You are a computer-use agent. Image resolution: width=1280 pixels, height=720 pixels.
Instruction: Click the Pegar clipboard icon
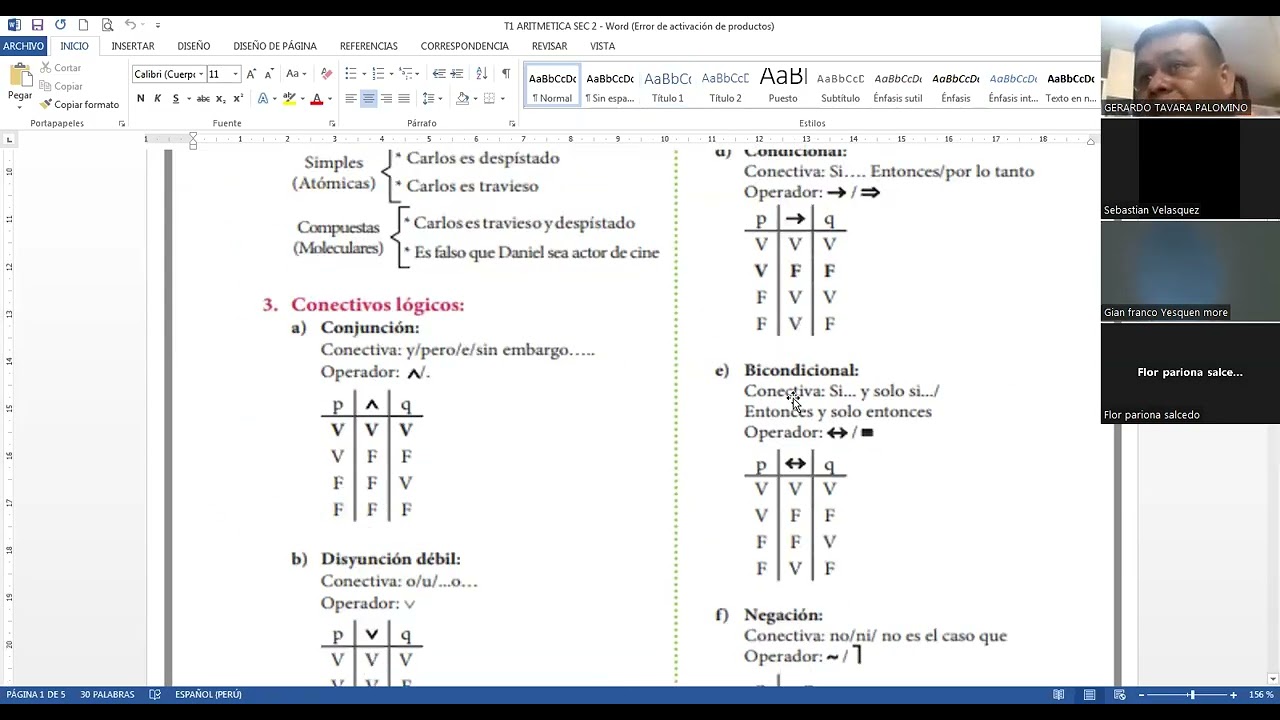click(20, 75)
